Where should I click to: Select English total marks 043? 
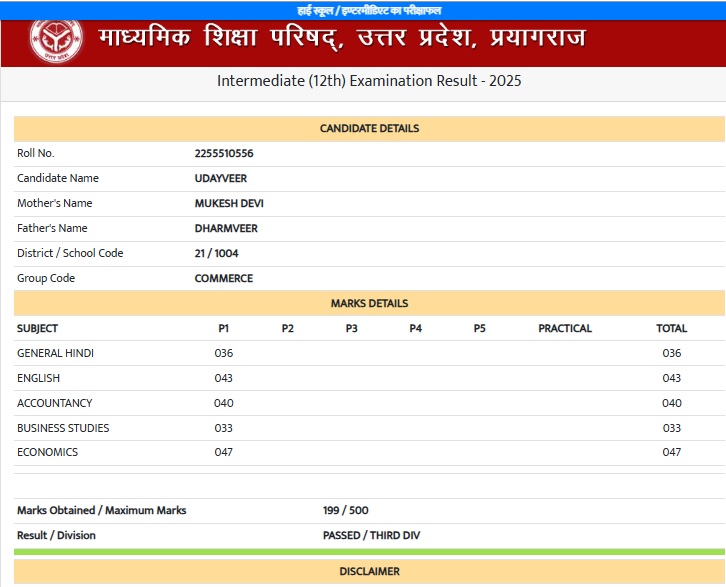[x=671, y=378]
